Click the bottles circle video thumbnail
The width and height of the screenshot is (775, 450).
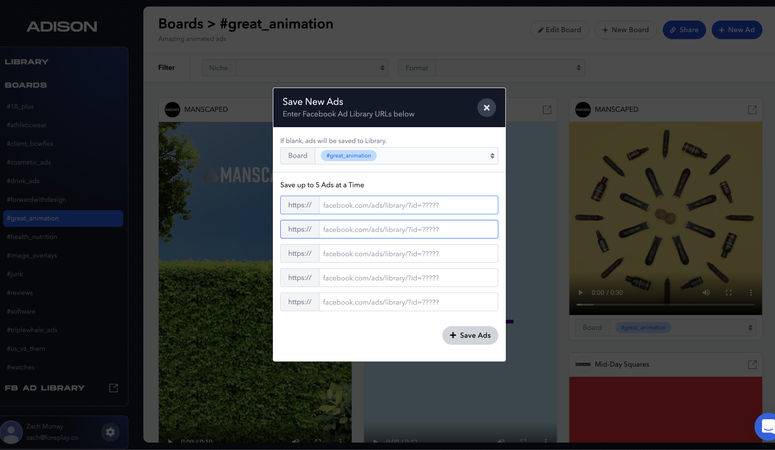point(665,219)
